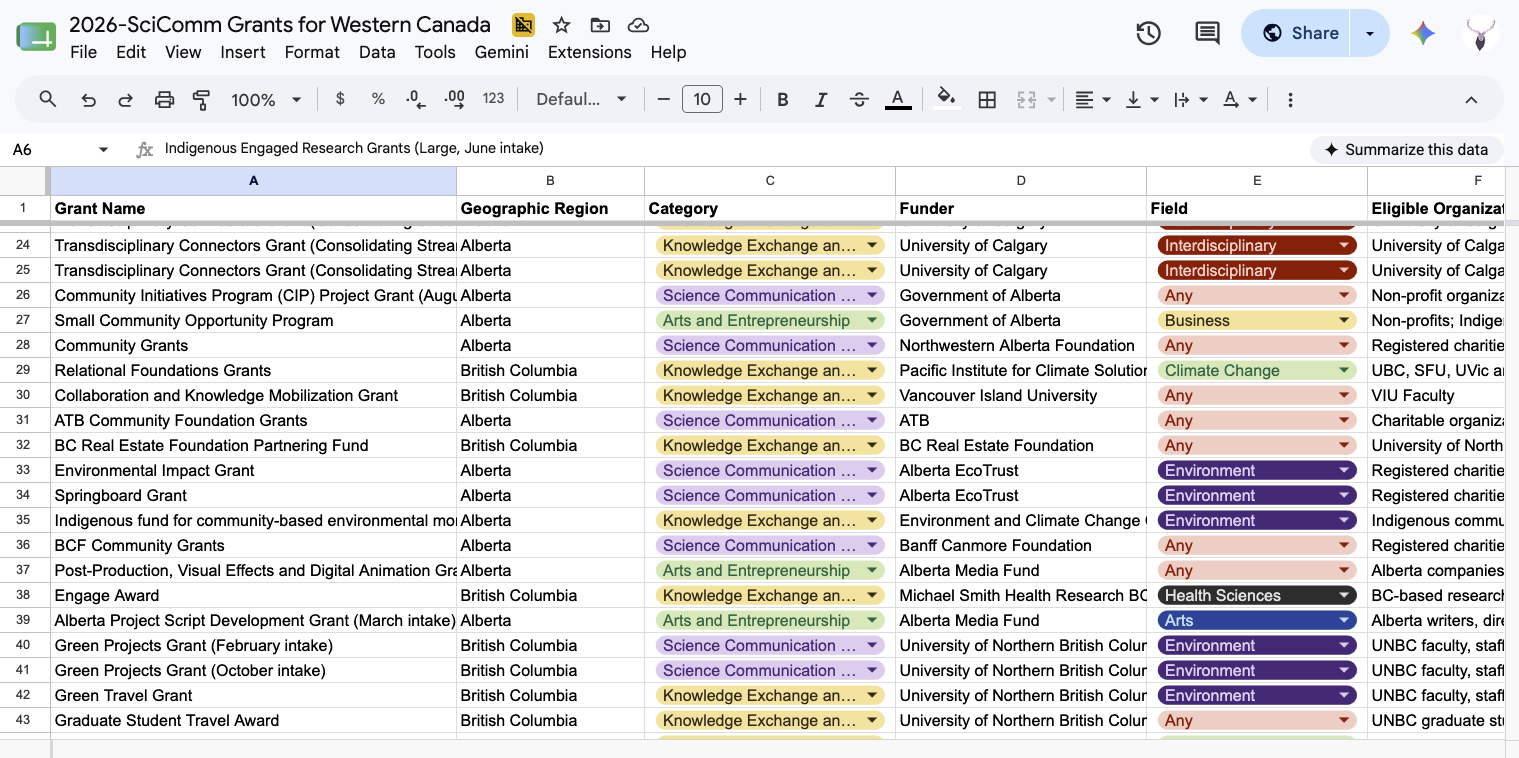Decrease font size minus button
The height and width of the screenshot is (758, 1519).
click(x=663, y=99)
